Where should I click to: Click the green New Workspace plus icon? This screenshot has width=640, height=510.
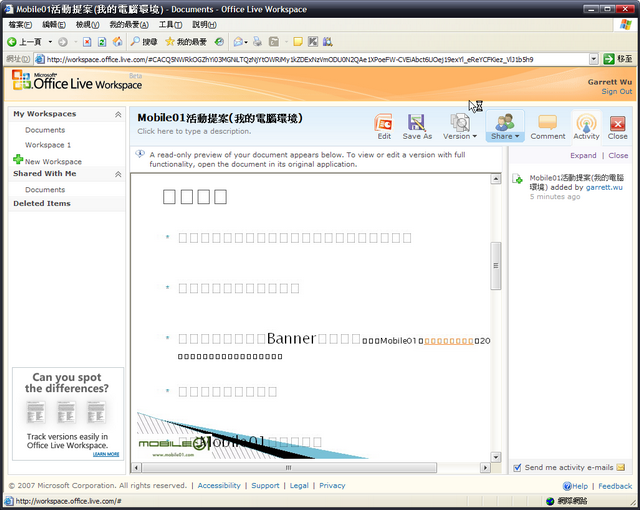pyautogui.click(x=18, y=159)
